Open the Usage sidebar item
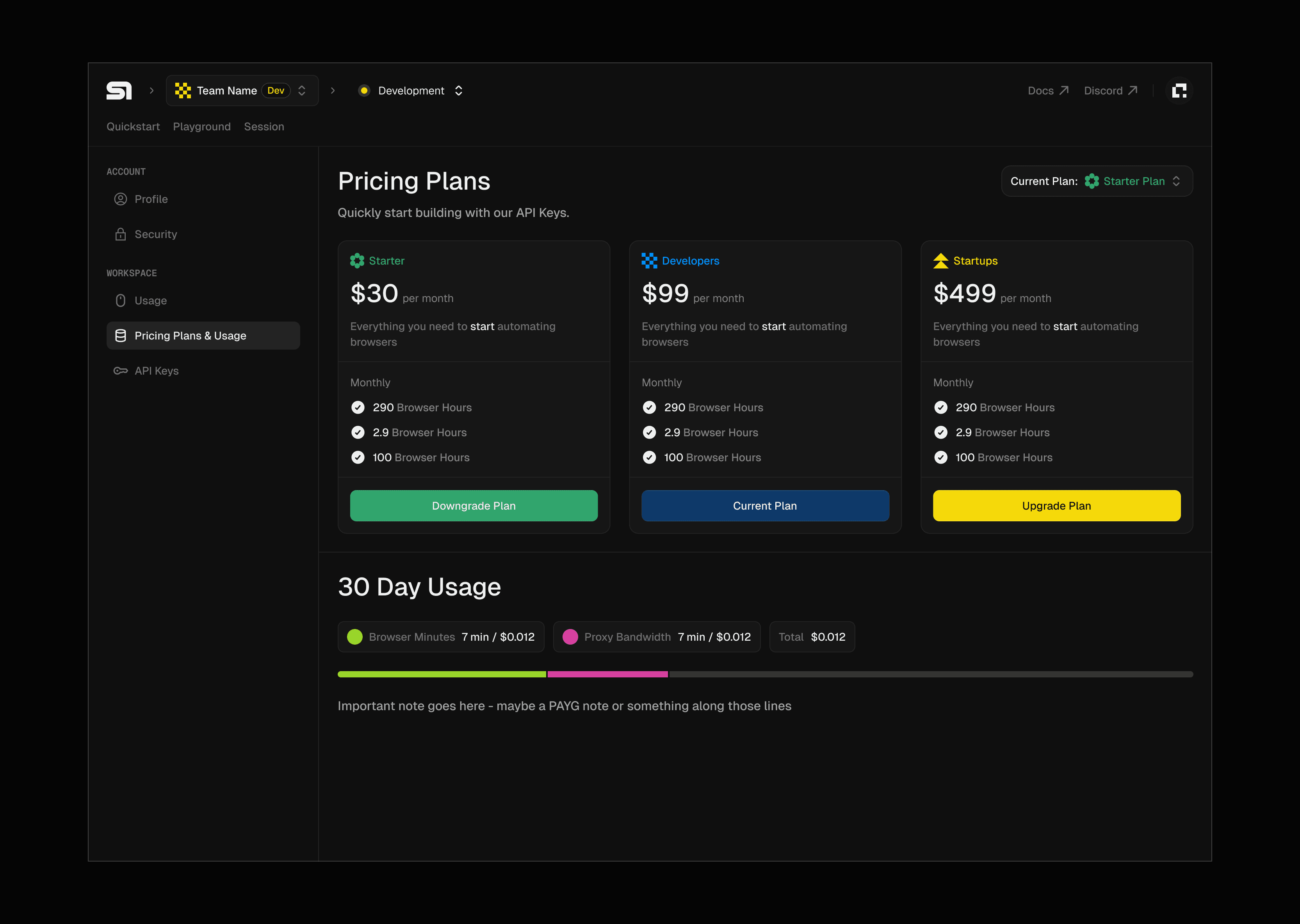Image resolution: width=1300 pixels, height=924 pixels. point(150,300)
